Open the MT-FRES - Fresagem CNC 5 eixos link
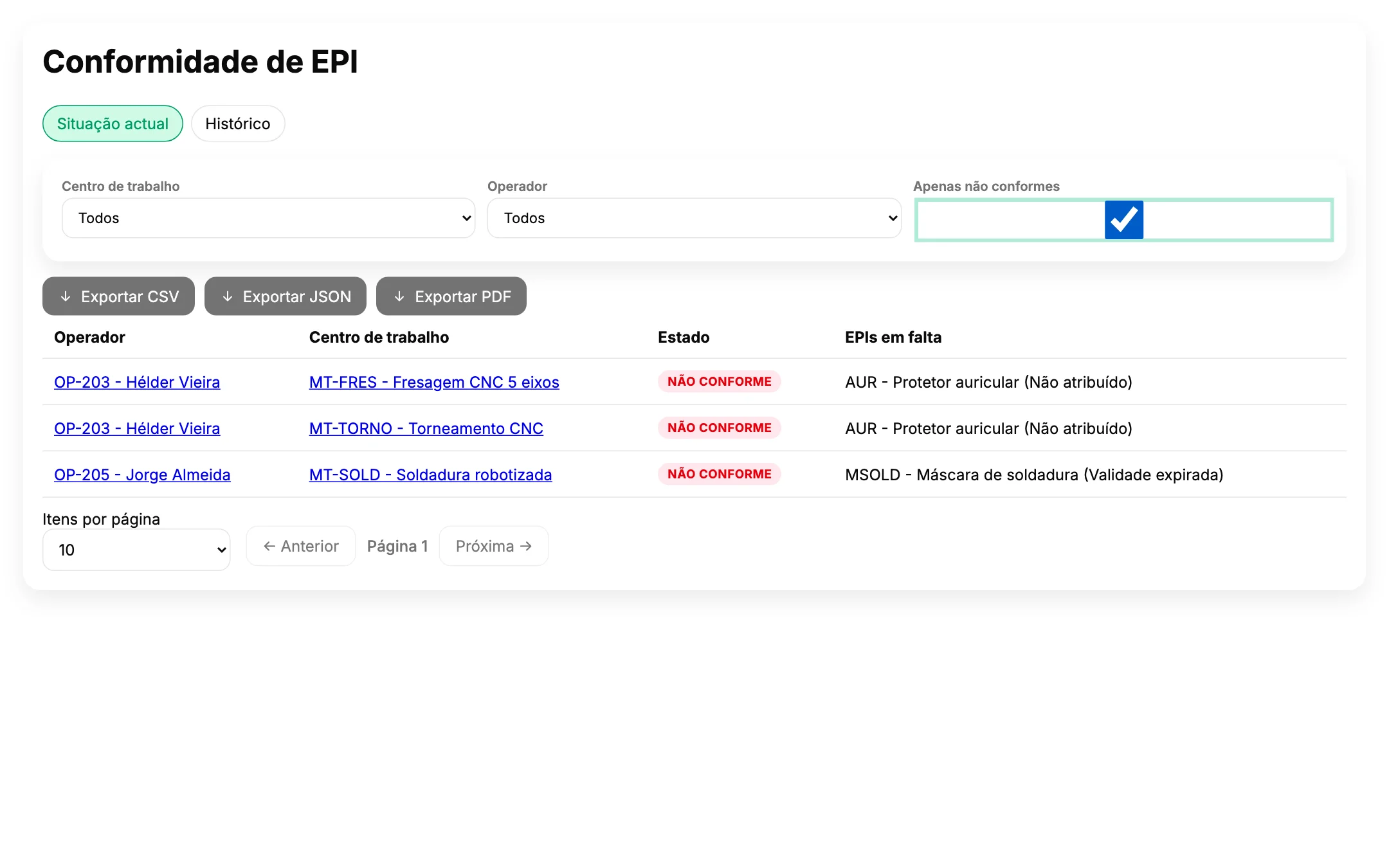The width and height of the screenshot is (1389, 868). pos(434,382)
